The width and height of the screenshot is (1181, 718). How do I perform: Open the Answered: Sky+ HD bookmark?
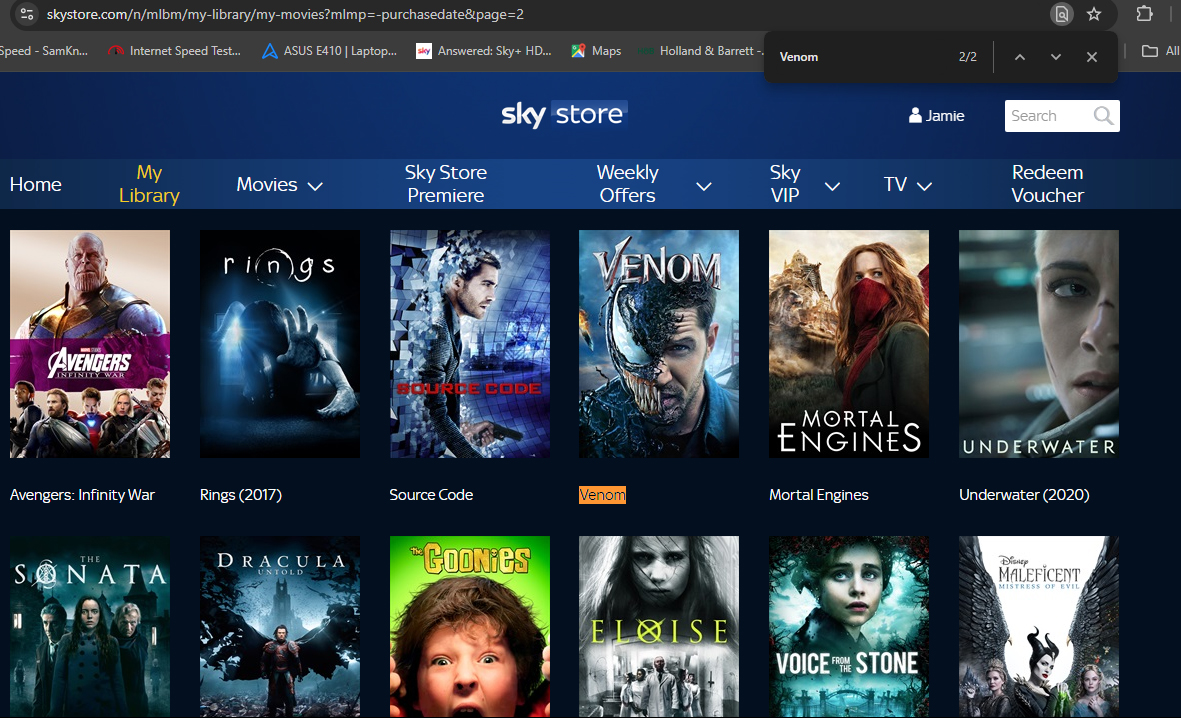[x=484, y=51]
